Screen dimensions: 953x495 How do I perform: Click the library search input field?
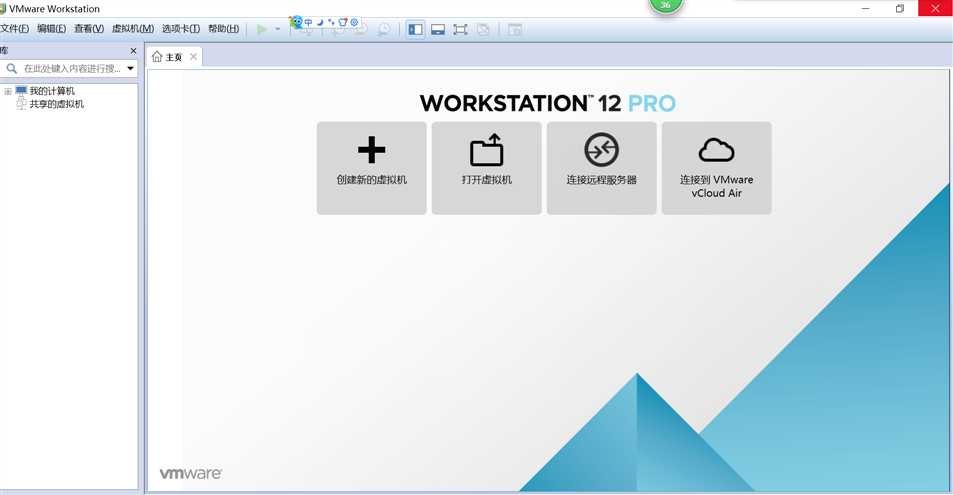(71, 69)
